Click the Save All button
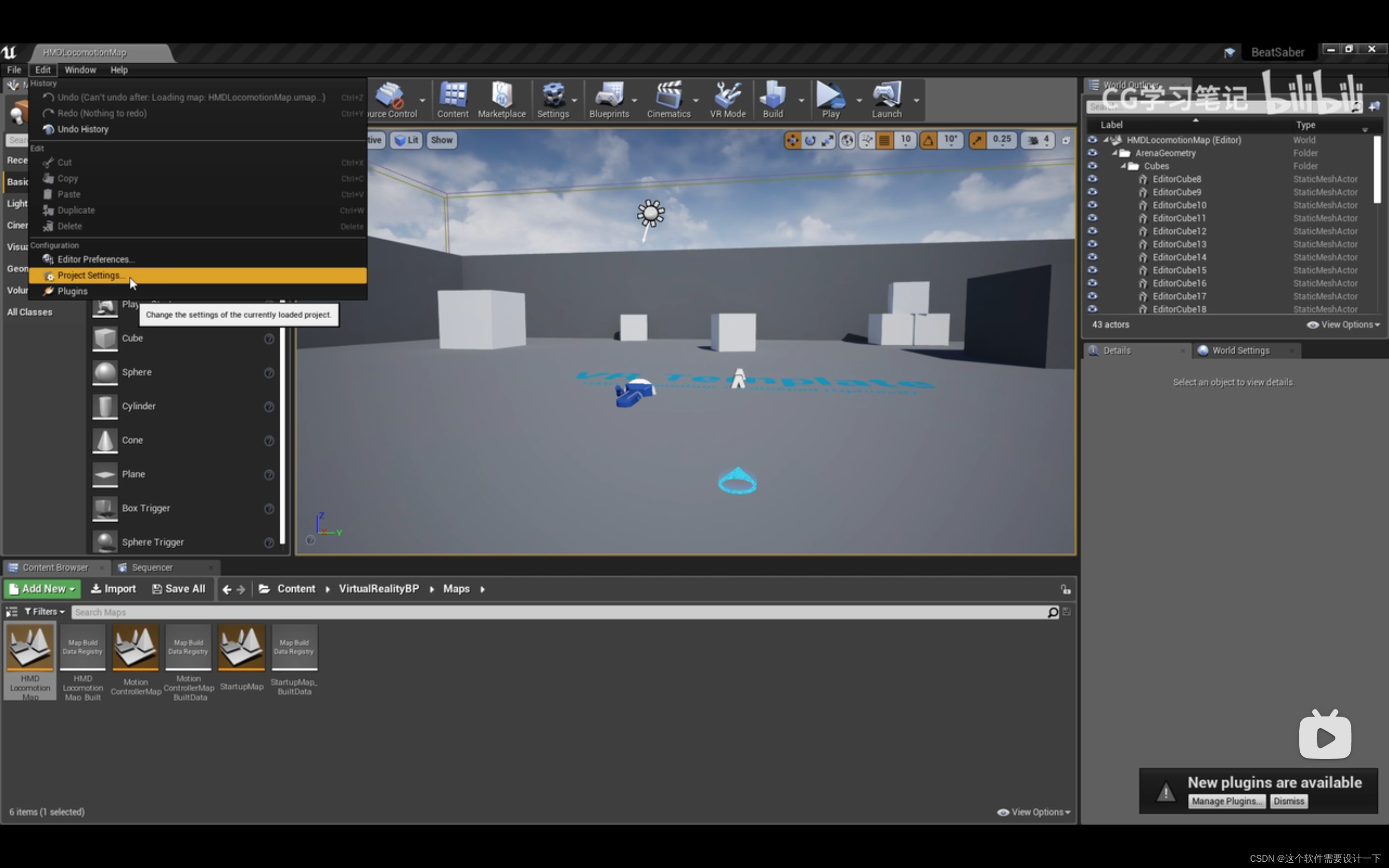Image resolution: width=1389 pixels, height=868 pixels. [x=178, y=588]
